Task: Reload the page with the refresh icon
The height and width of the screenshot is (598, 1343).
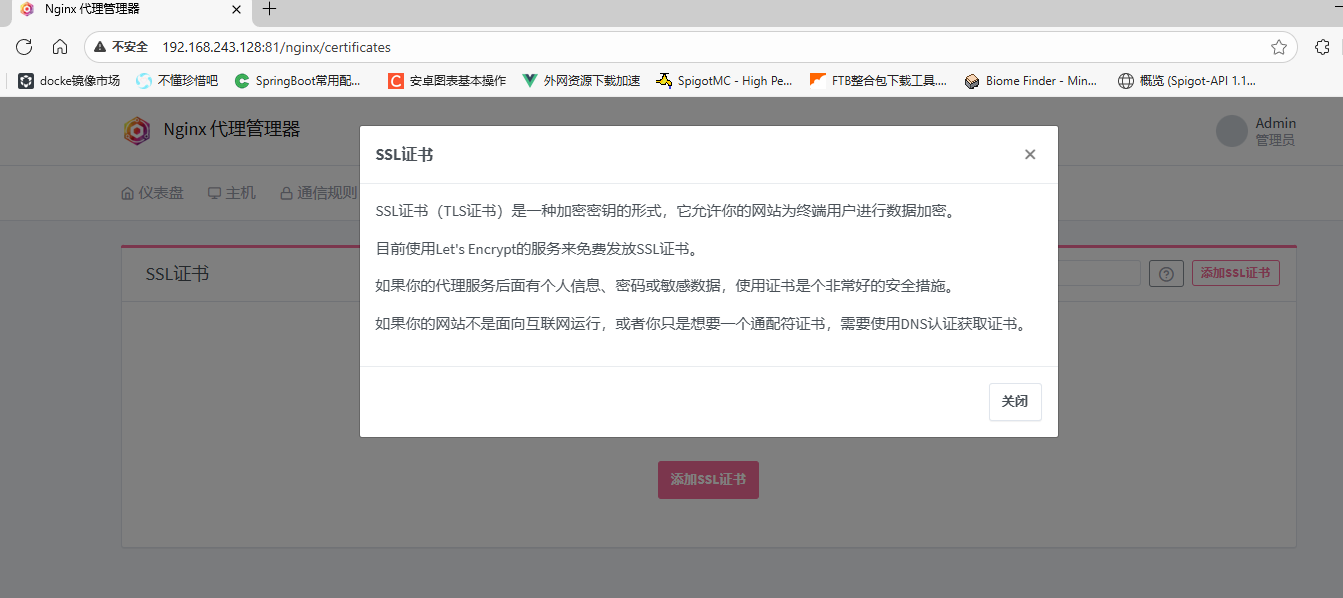Action: 24,47
